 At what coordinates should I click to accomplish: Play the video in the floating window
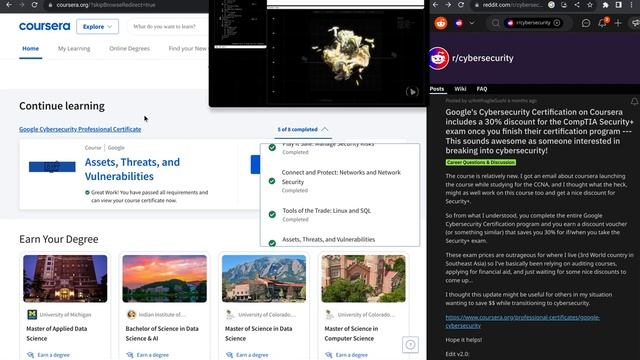[412, 92]
